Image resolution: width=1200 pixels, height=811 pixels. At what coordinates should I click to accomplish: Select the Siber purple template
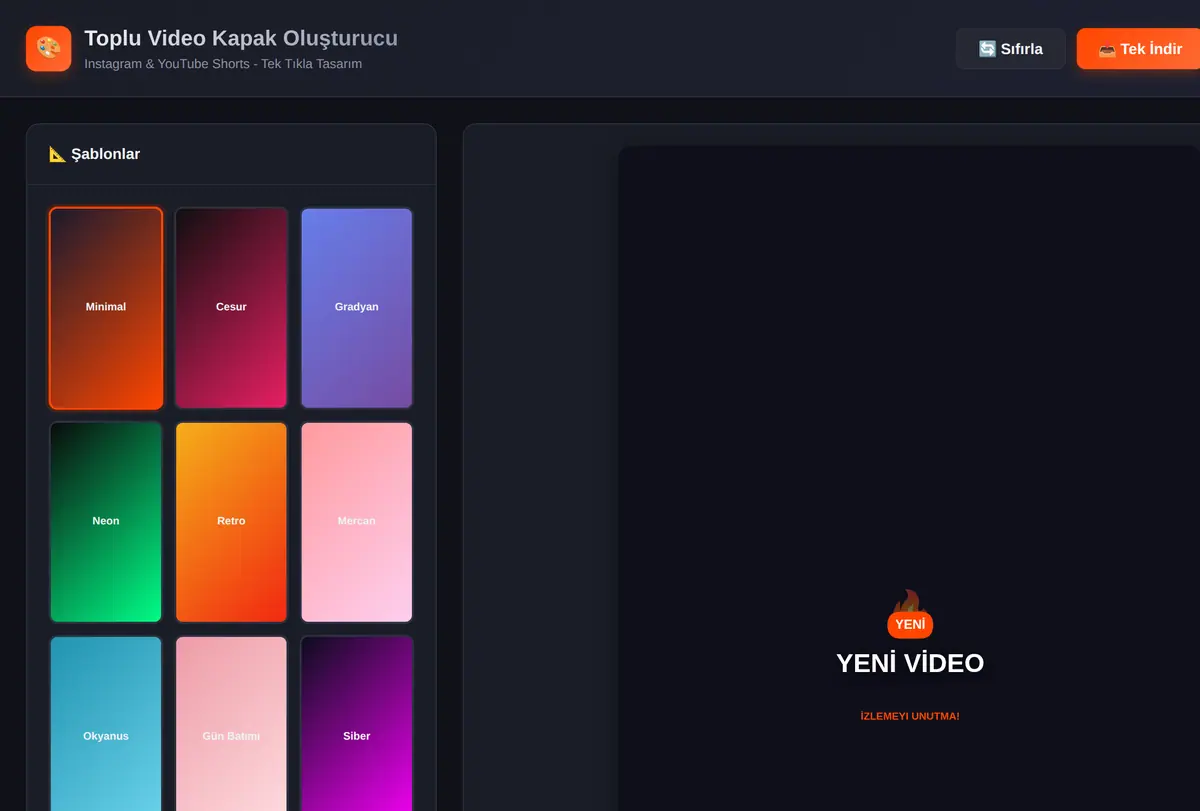pos(357,724)
